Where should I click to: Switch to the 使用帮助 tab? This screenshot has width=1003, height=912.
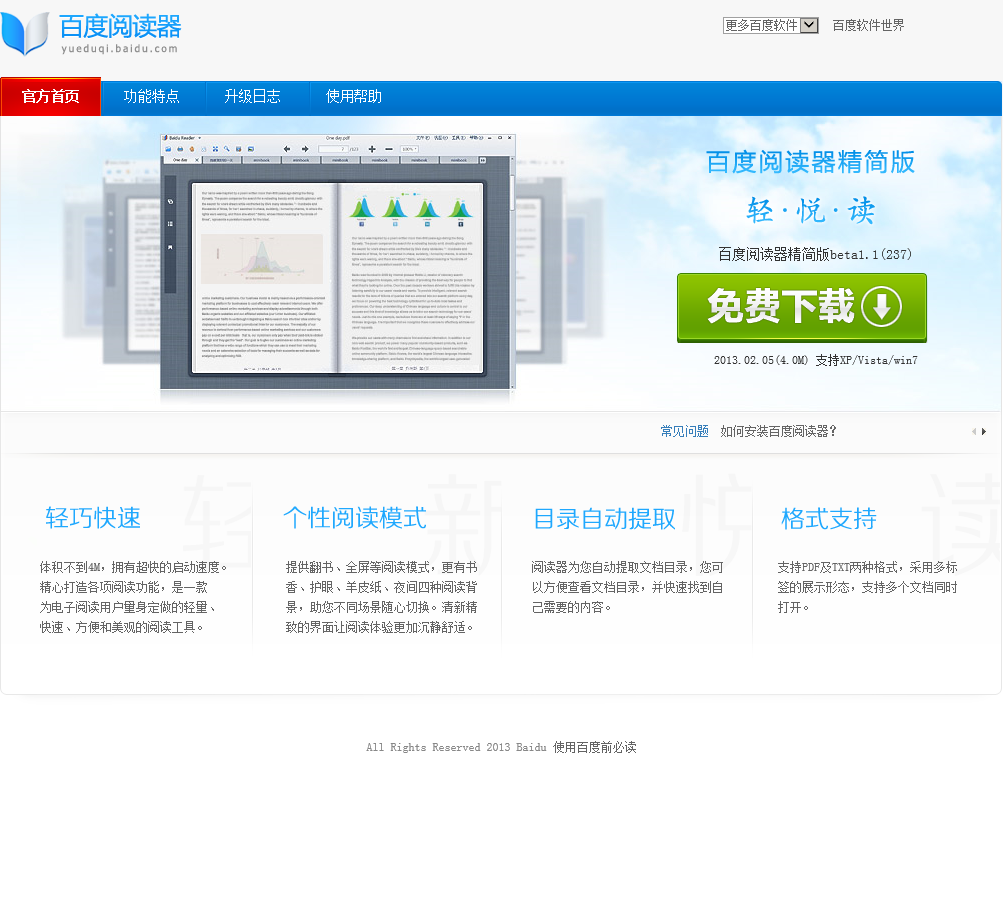click(354, 97)
